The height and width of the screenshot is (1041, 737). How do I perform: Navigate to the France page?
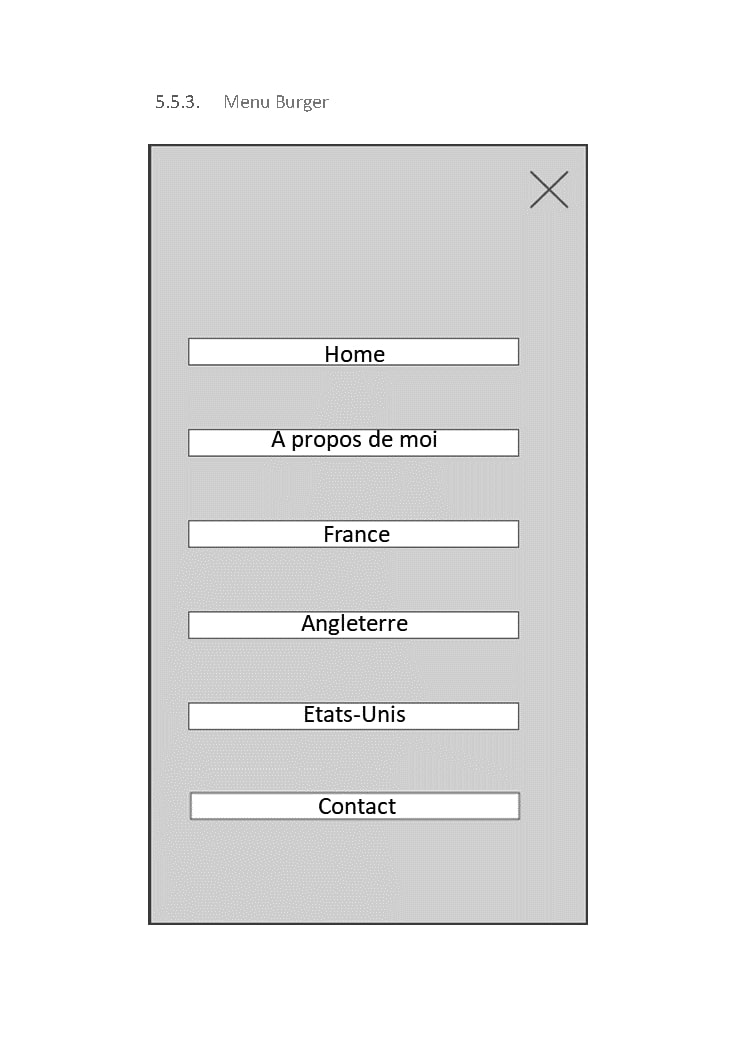[353, 534]
